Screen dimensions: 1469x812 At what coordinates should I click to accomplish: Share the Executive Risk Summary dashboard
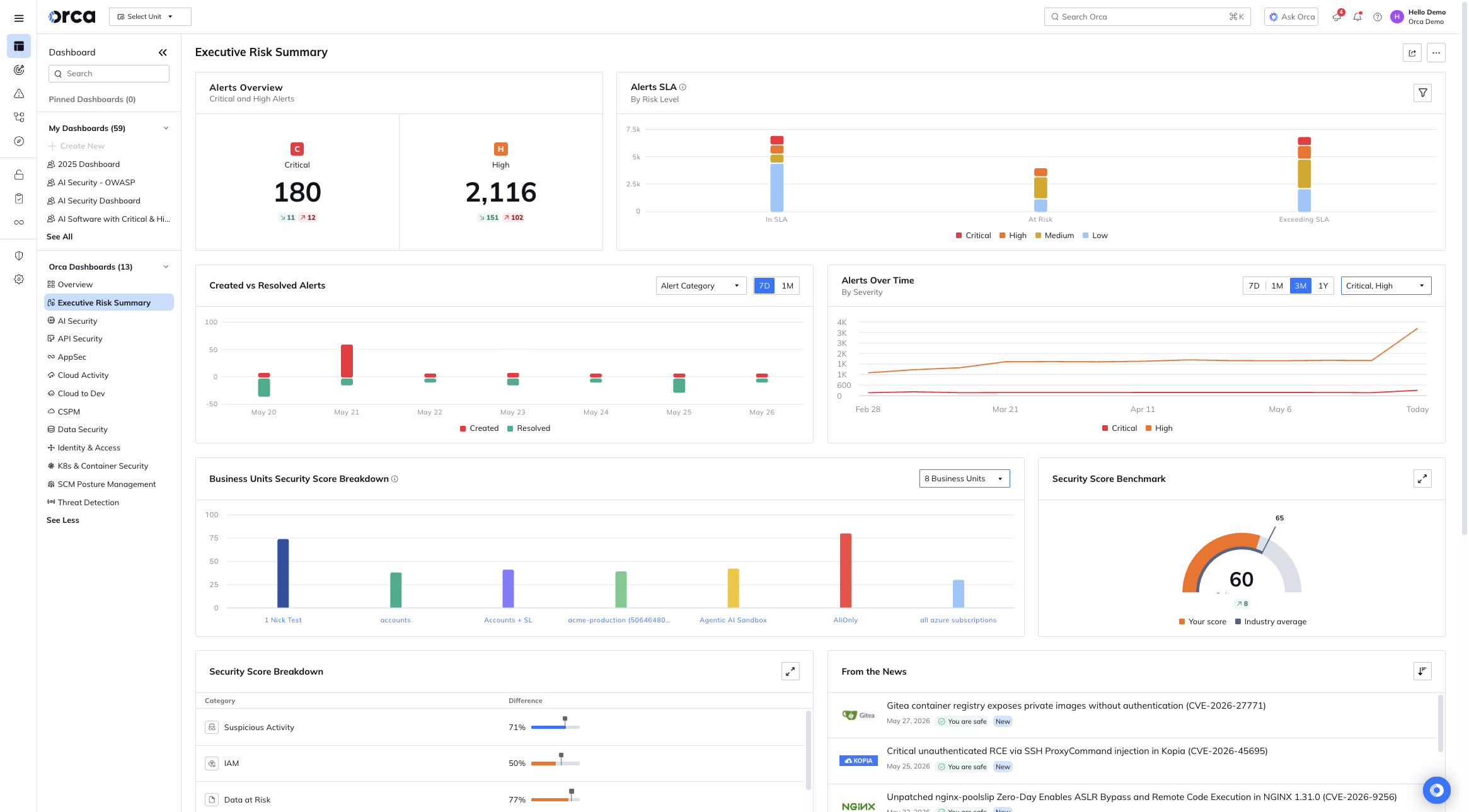tap(1412, 53)
